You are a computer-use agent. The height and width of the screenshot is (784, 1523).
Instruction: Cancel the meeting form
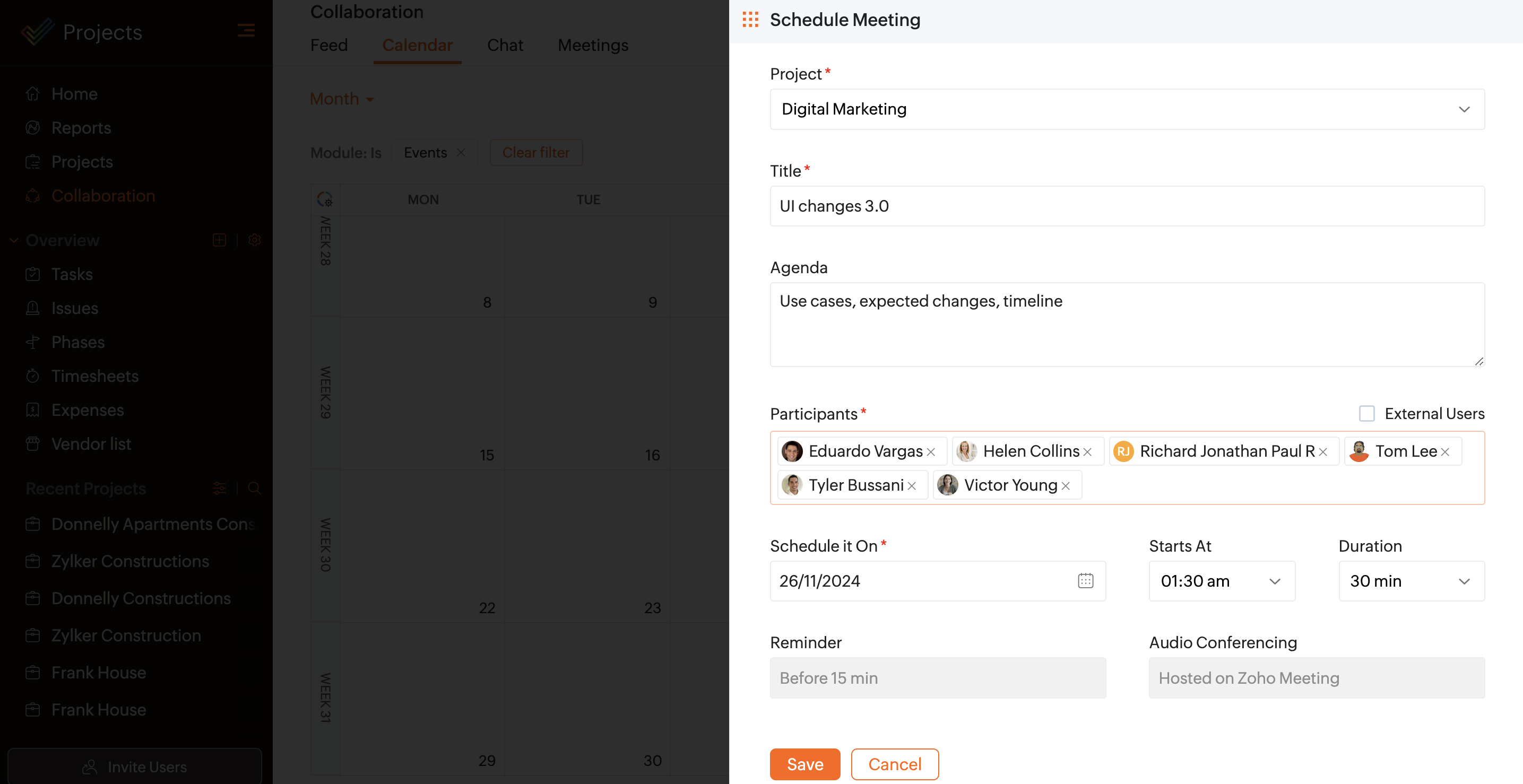point(894,764)
